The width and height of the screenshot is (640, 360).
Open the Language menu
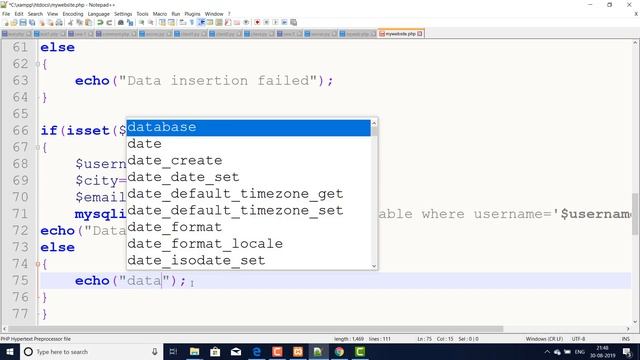point(98,14)
